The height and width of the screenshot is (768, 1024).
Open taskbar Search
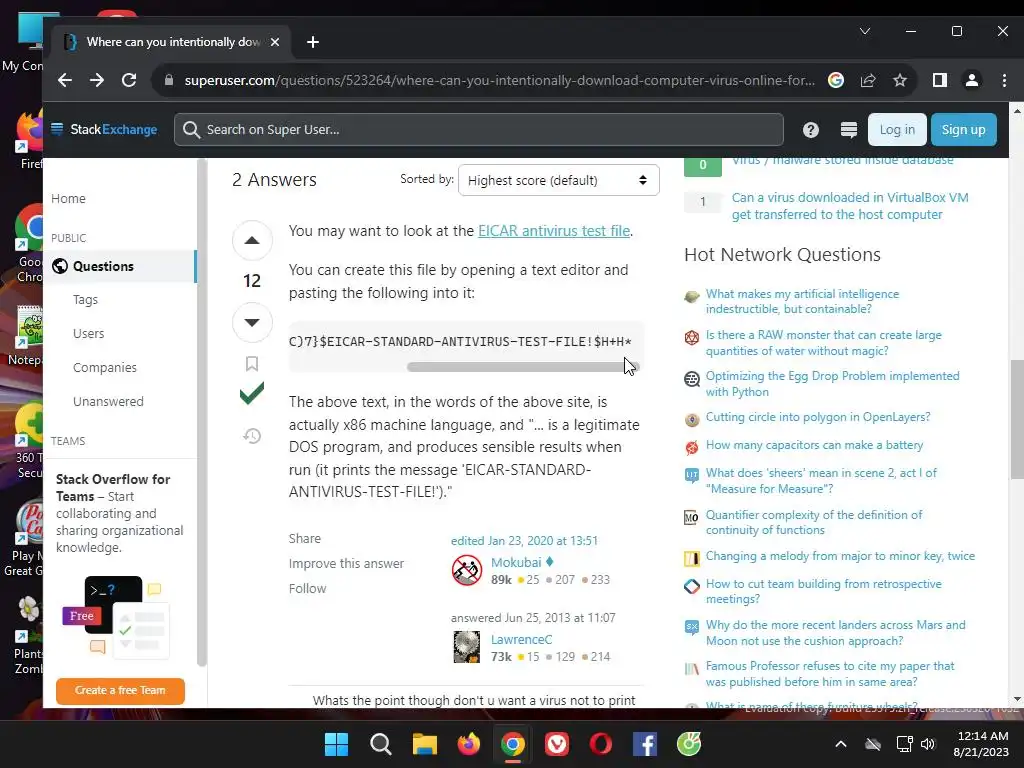coord(381,744)
